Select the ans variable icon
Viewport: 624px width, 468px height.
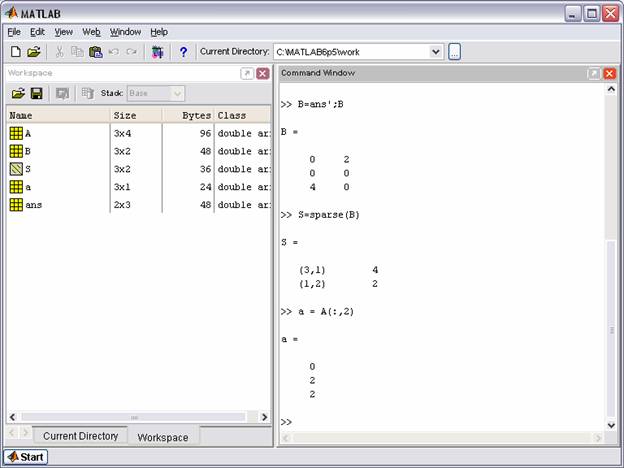(16, 205)
